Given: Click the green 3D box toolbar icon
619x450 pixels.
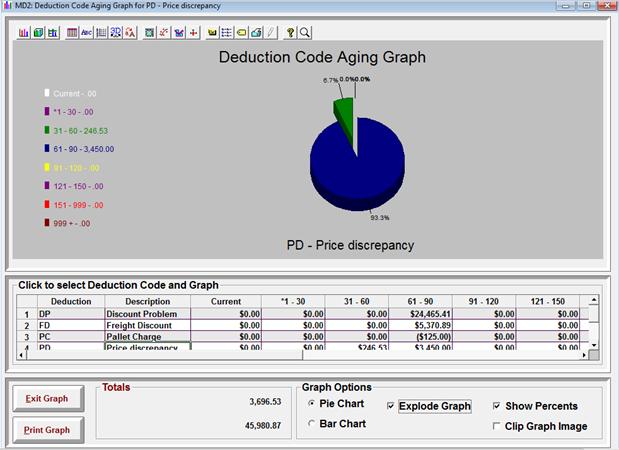Looking at the screenshot, I should coord(38,32).
